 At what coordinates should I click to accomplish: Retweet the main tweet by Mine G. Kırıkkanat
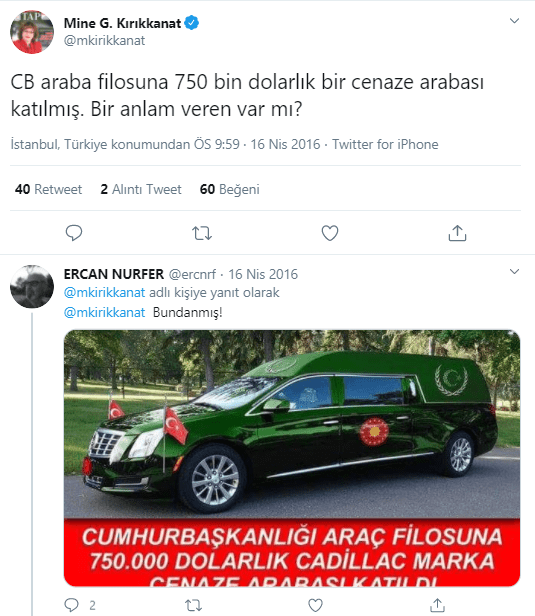(202, 233)
